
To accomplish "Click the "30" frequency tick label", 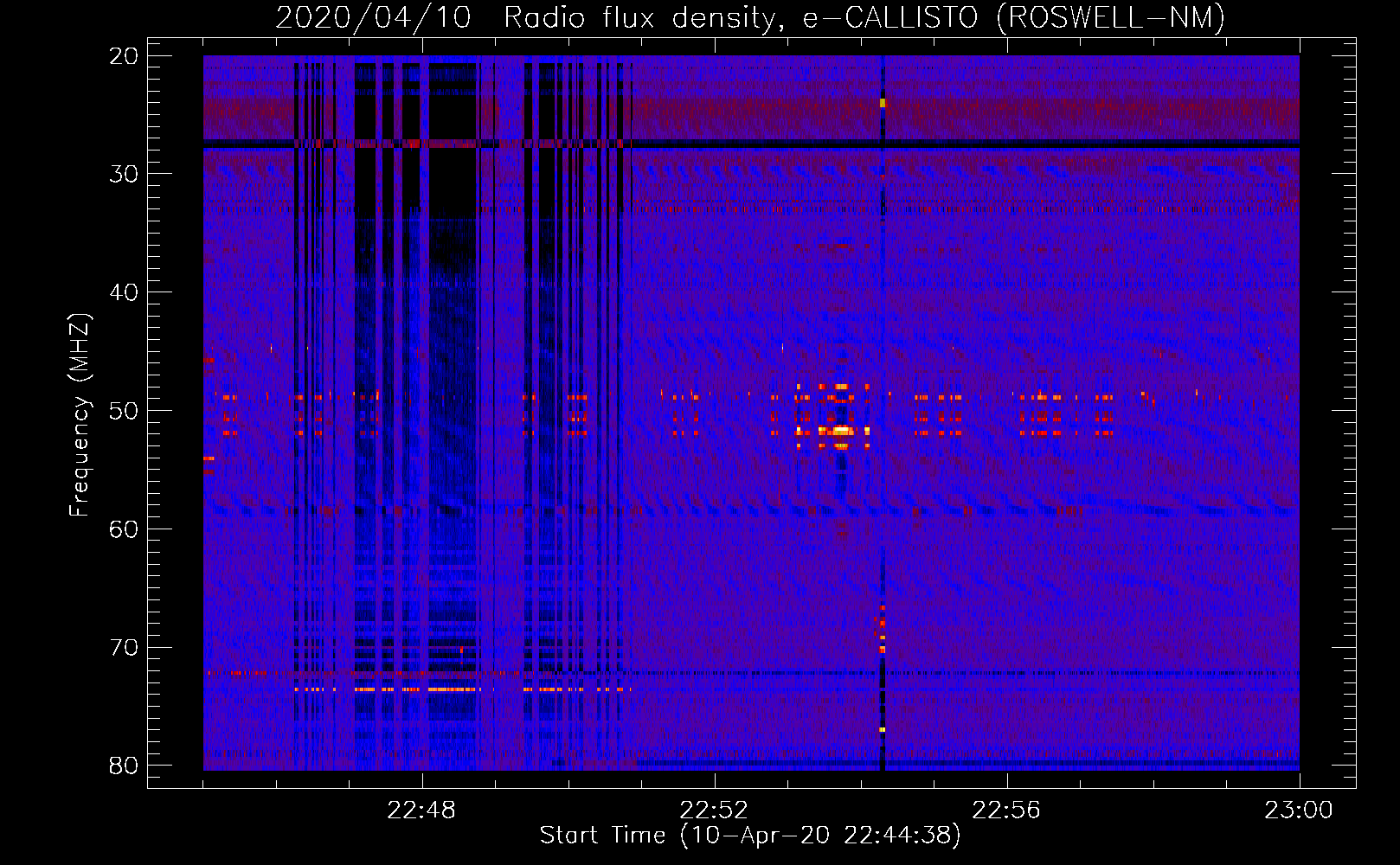I will click(124, 174).
